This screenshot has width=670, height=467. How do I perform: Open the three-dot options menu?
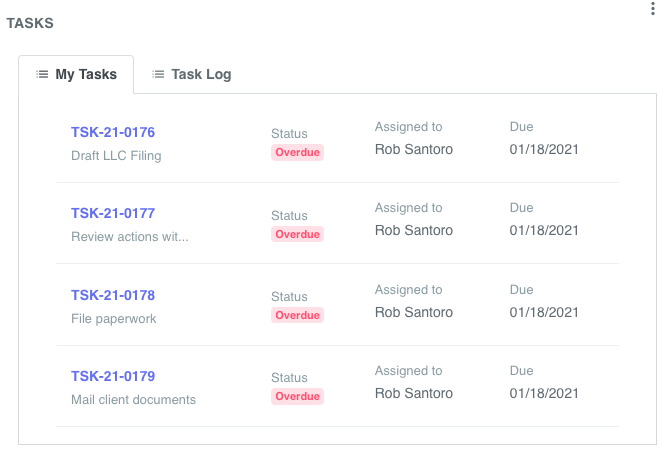(652, 9)
